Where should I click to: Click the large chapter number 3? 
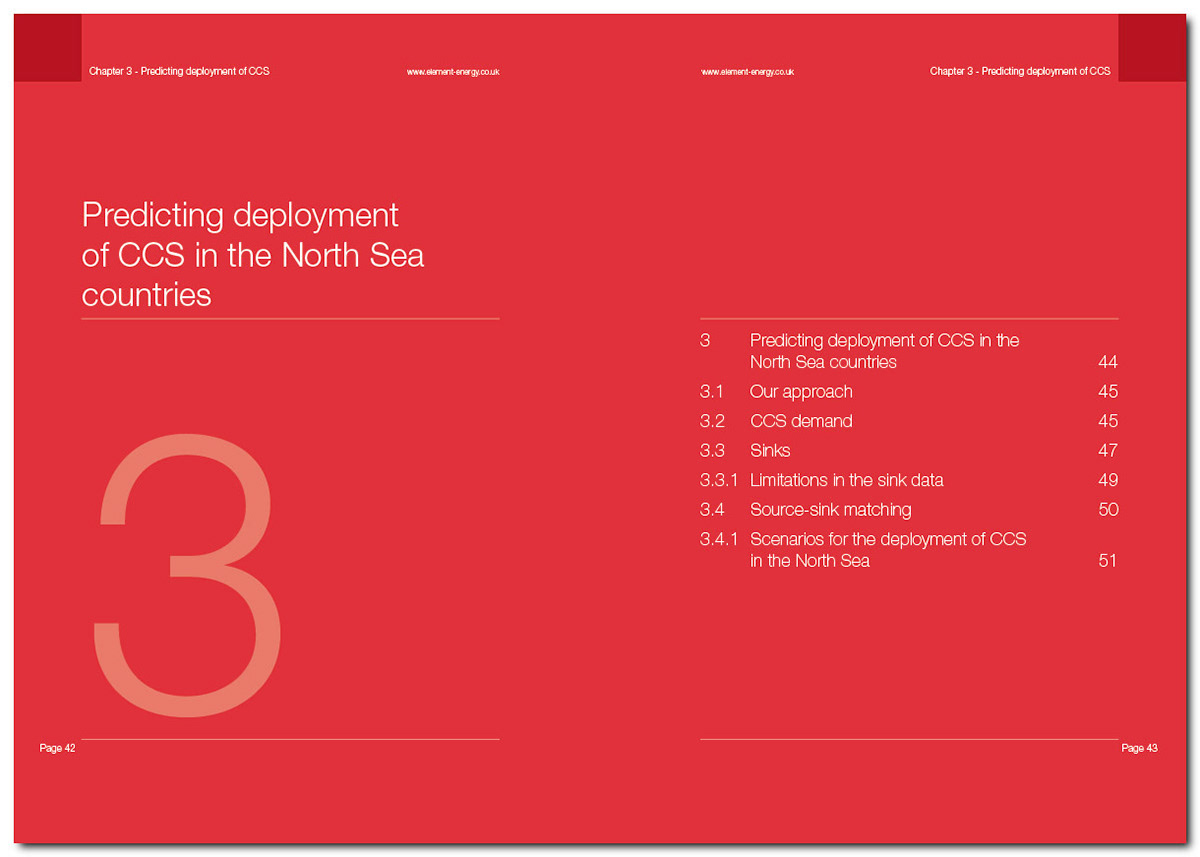[x=186, y=576]
